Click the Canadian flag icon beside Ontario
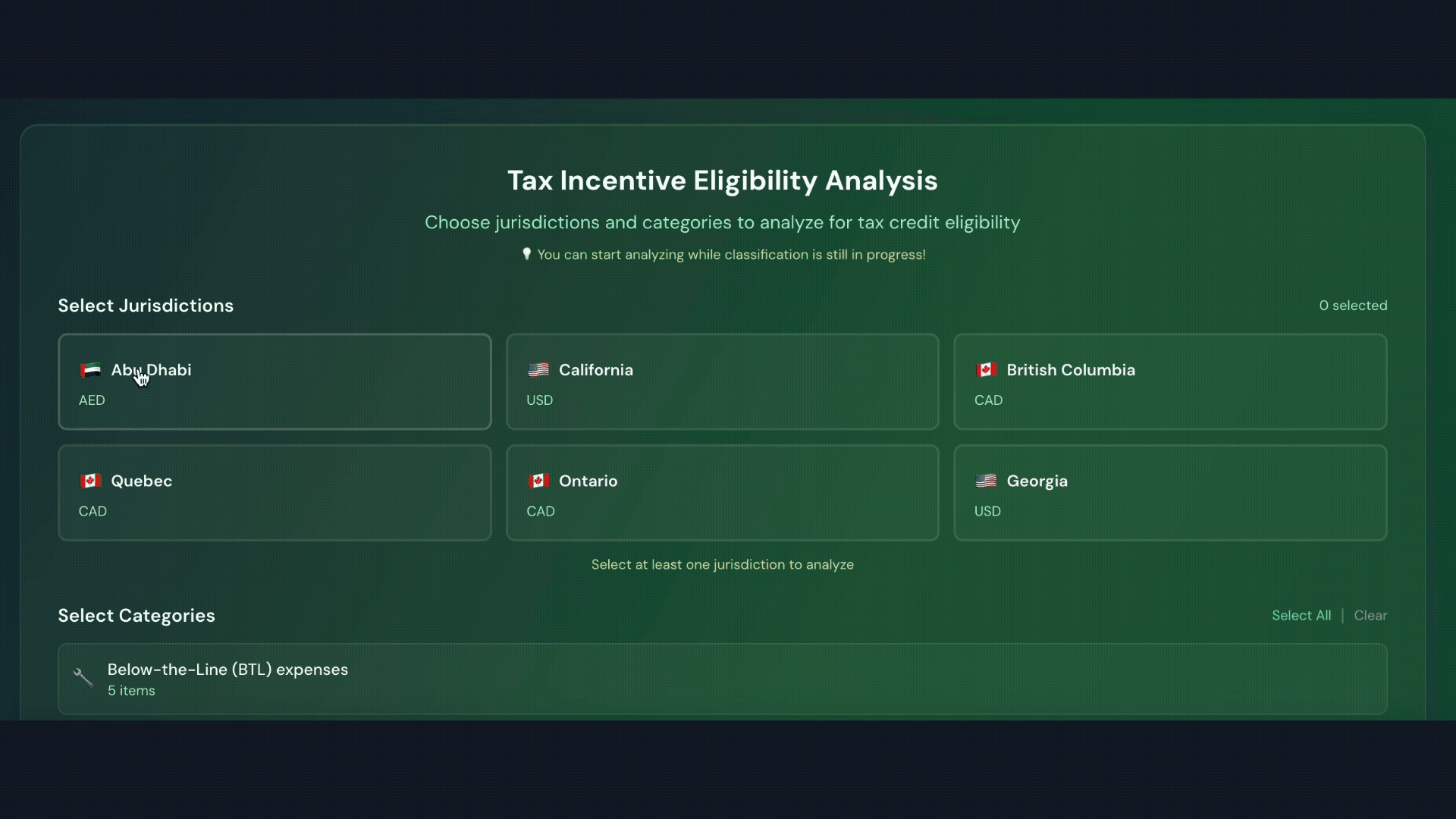Image resolution: width=1456 pixels, height=819 pixels. coord(538,481)
